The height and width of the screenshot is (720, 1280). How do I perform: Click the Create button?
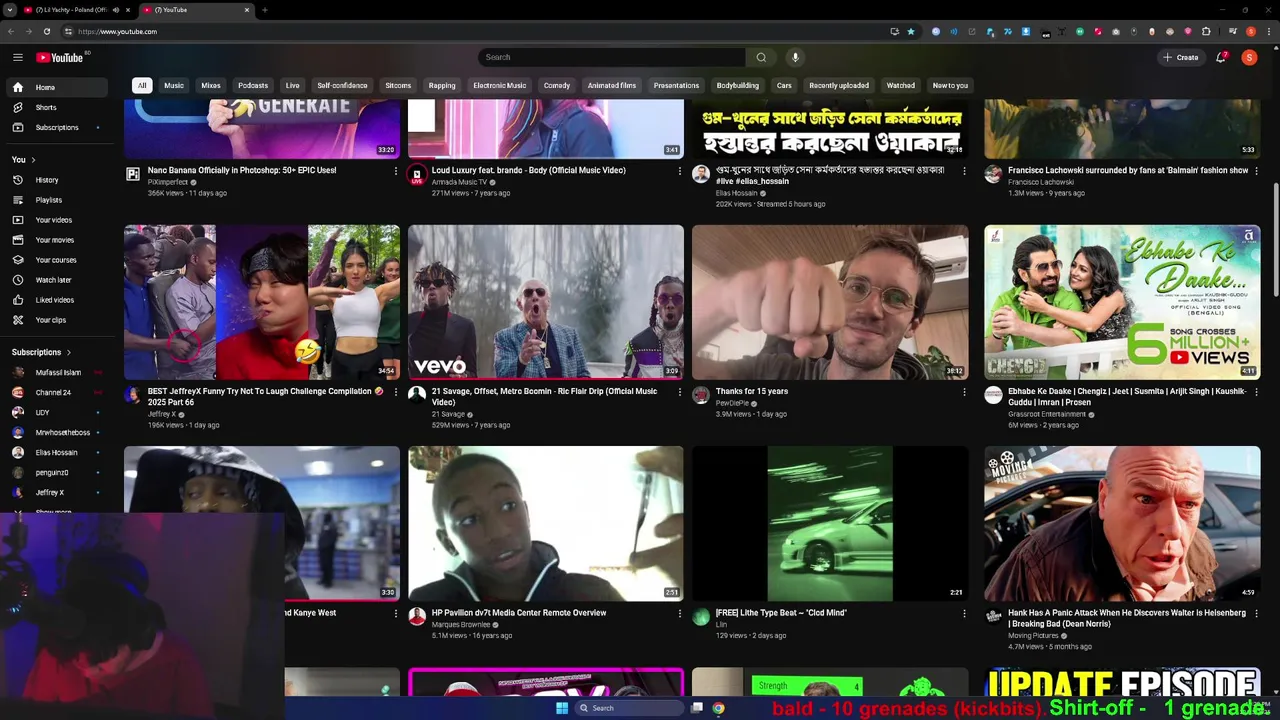point(1181,57)
